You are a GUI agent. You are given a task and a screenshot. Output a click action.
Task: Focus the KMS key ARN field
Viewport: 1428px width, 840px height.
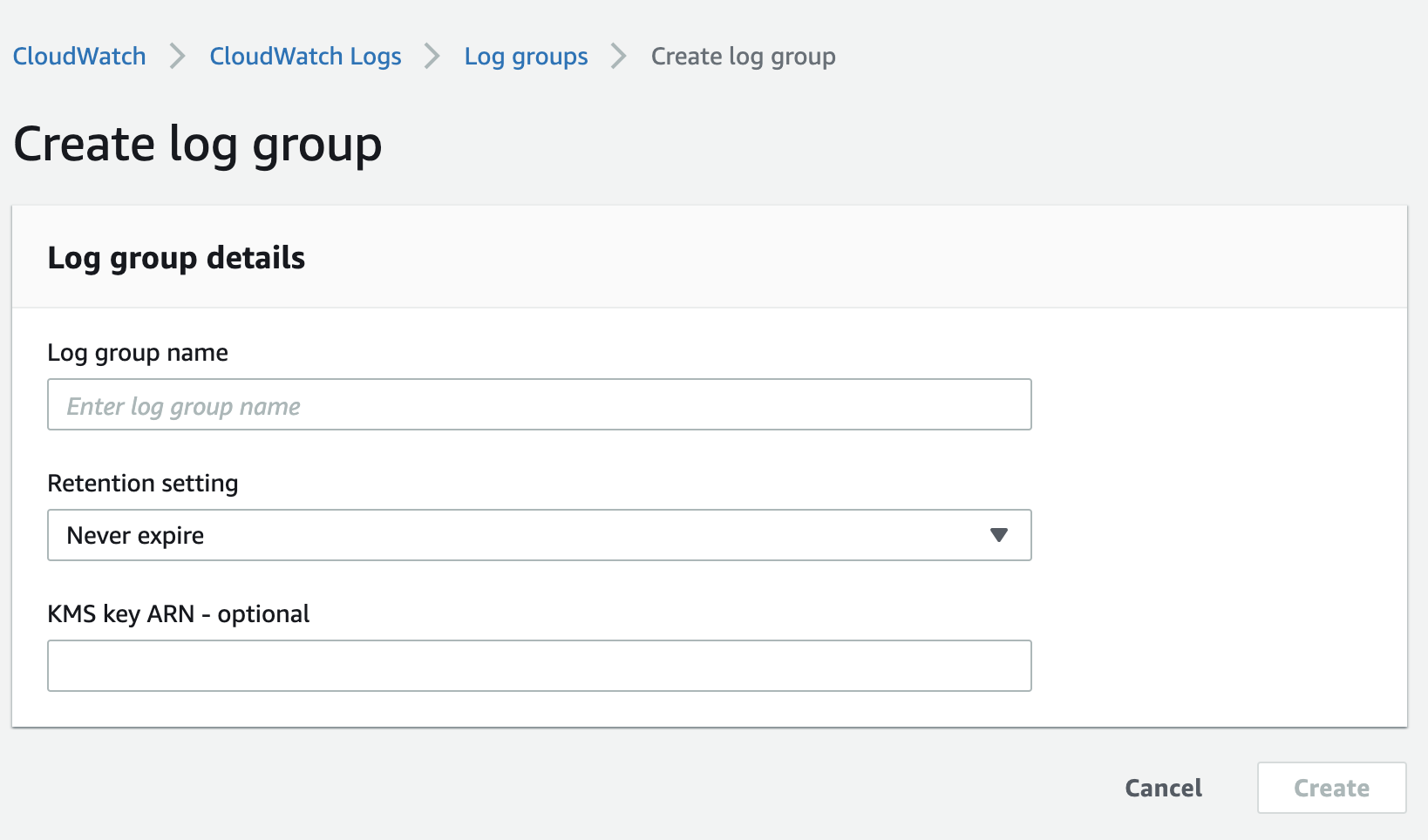pyautogui.click(x=539, y=666)
